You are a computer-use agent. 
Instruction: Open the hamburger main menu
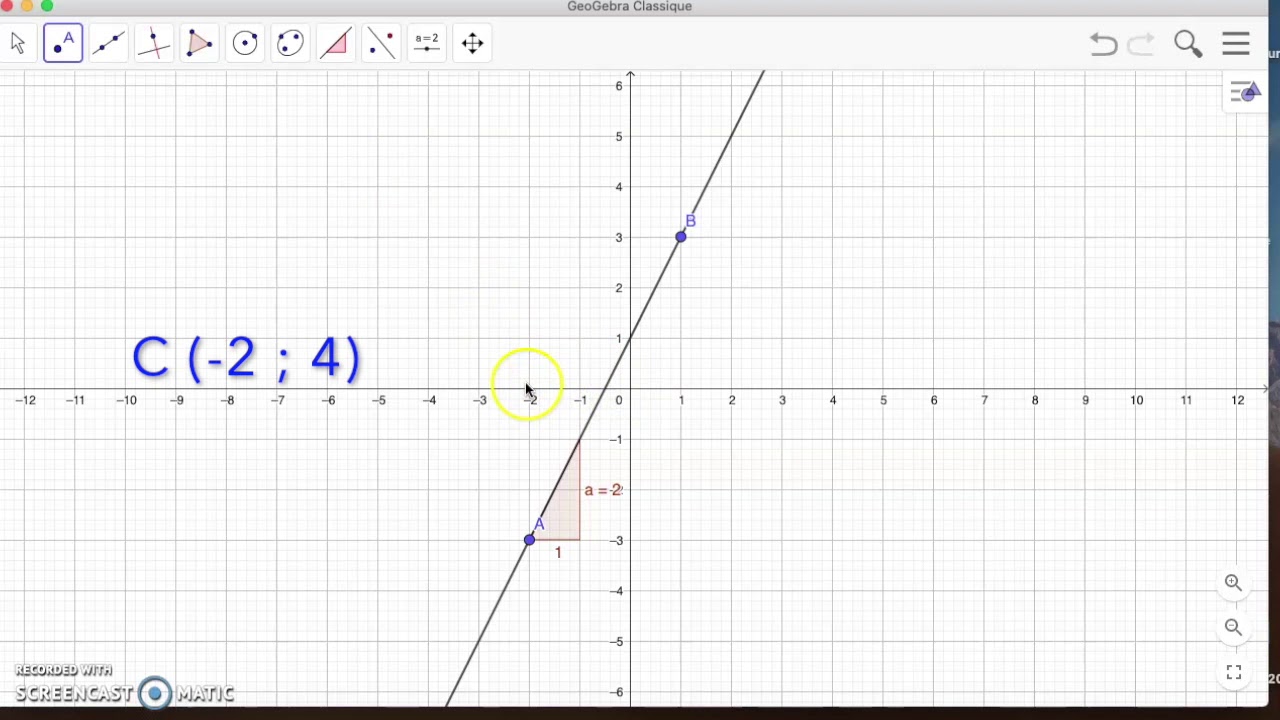coord(1236,44)
